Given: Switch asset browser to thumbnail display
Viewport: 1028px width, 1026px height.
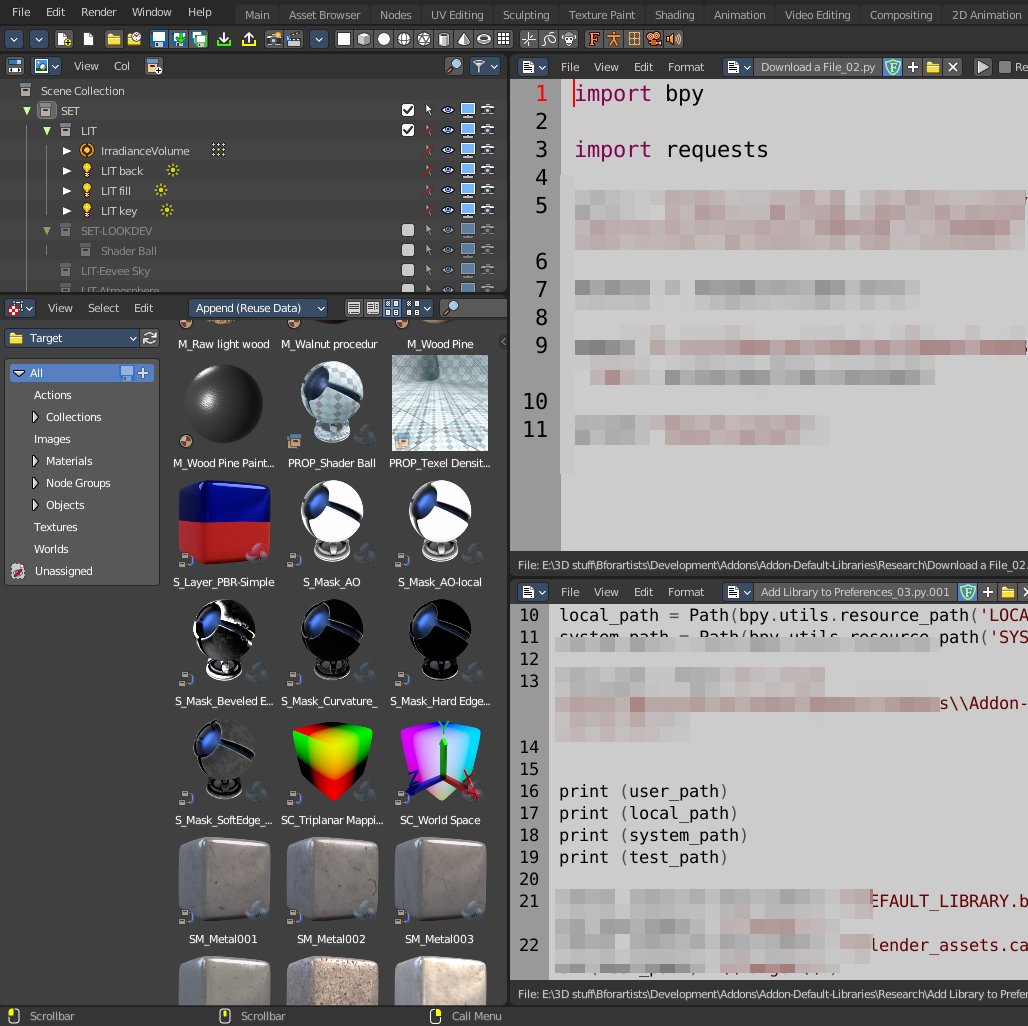Looking at the screenshot, I should (x=392, y=308).
